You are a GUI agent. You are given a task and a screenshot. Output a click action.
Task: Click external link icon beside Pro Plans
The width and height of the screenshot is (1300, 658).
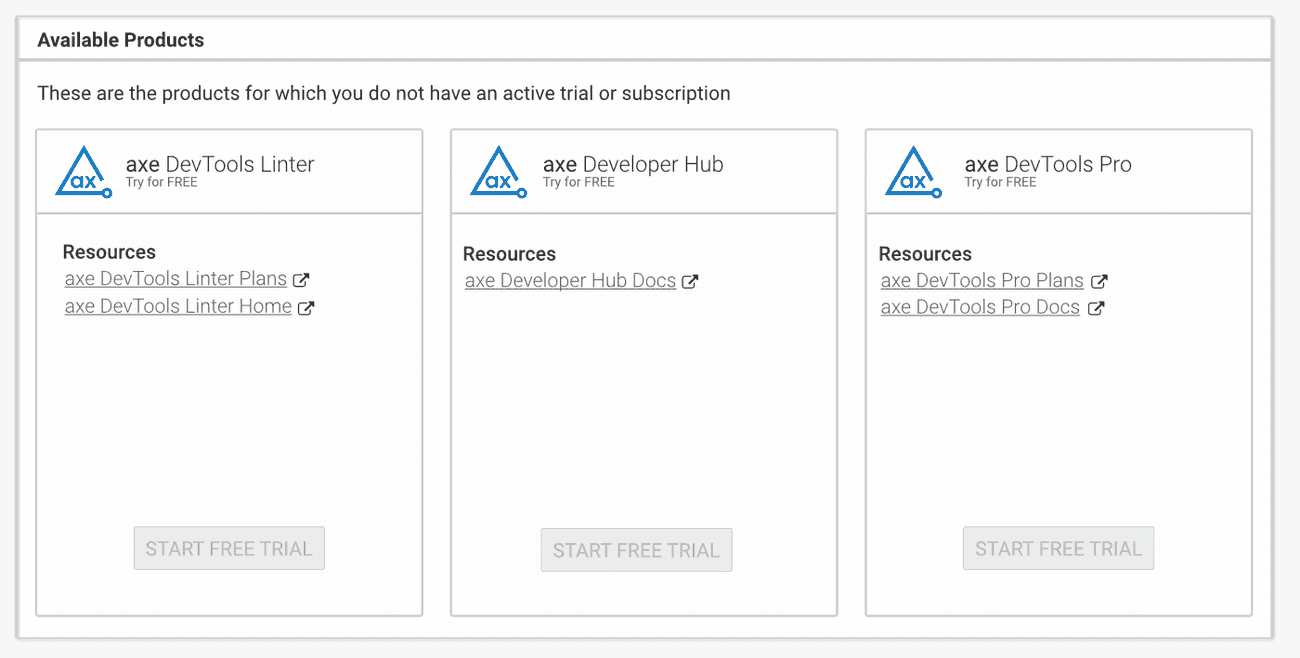(x=1101, y=281)
